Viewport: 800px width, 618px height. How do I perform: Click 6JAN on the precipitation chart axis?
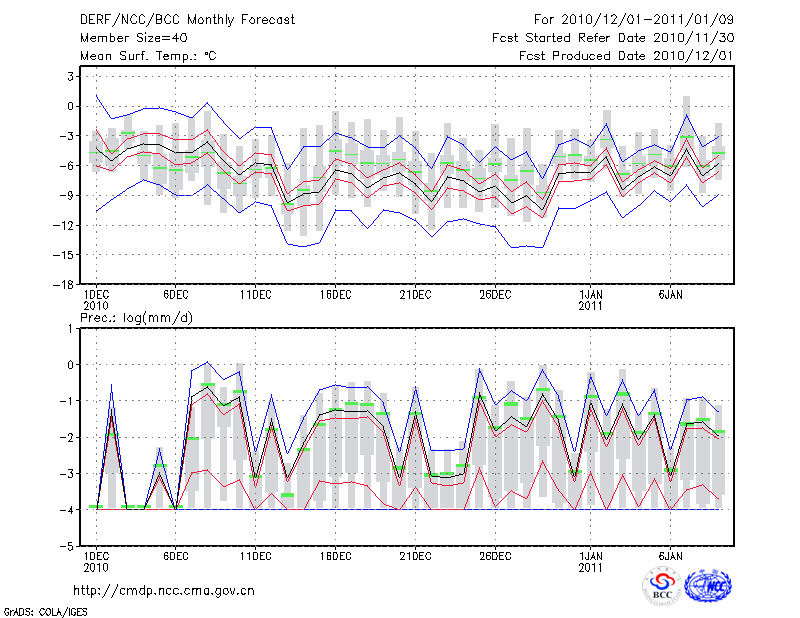tap(671, 555)
